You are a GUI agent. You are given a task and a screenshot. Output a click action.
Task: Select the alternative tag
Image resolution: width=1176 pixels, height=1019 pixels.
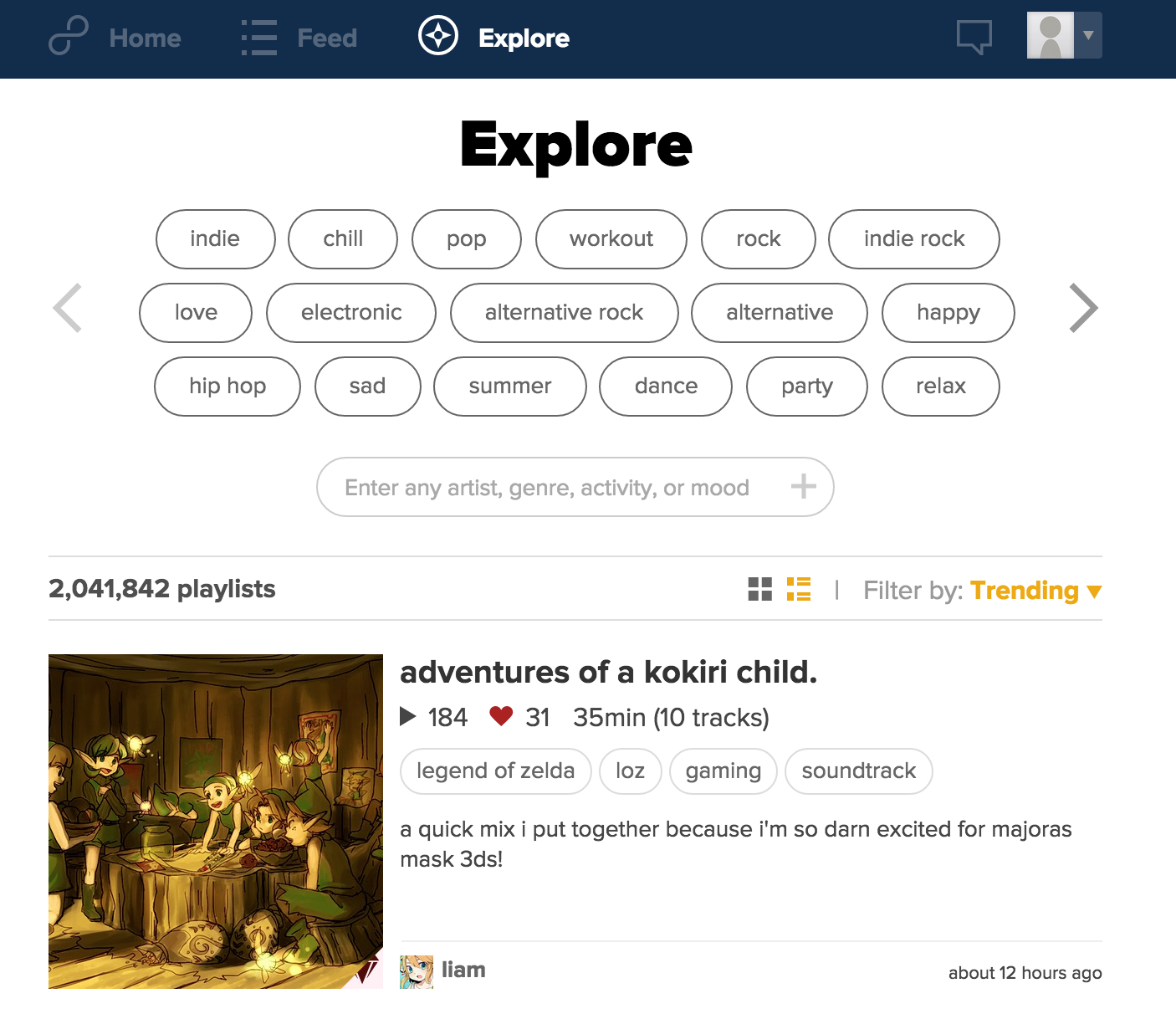(x=780, y=313)
